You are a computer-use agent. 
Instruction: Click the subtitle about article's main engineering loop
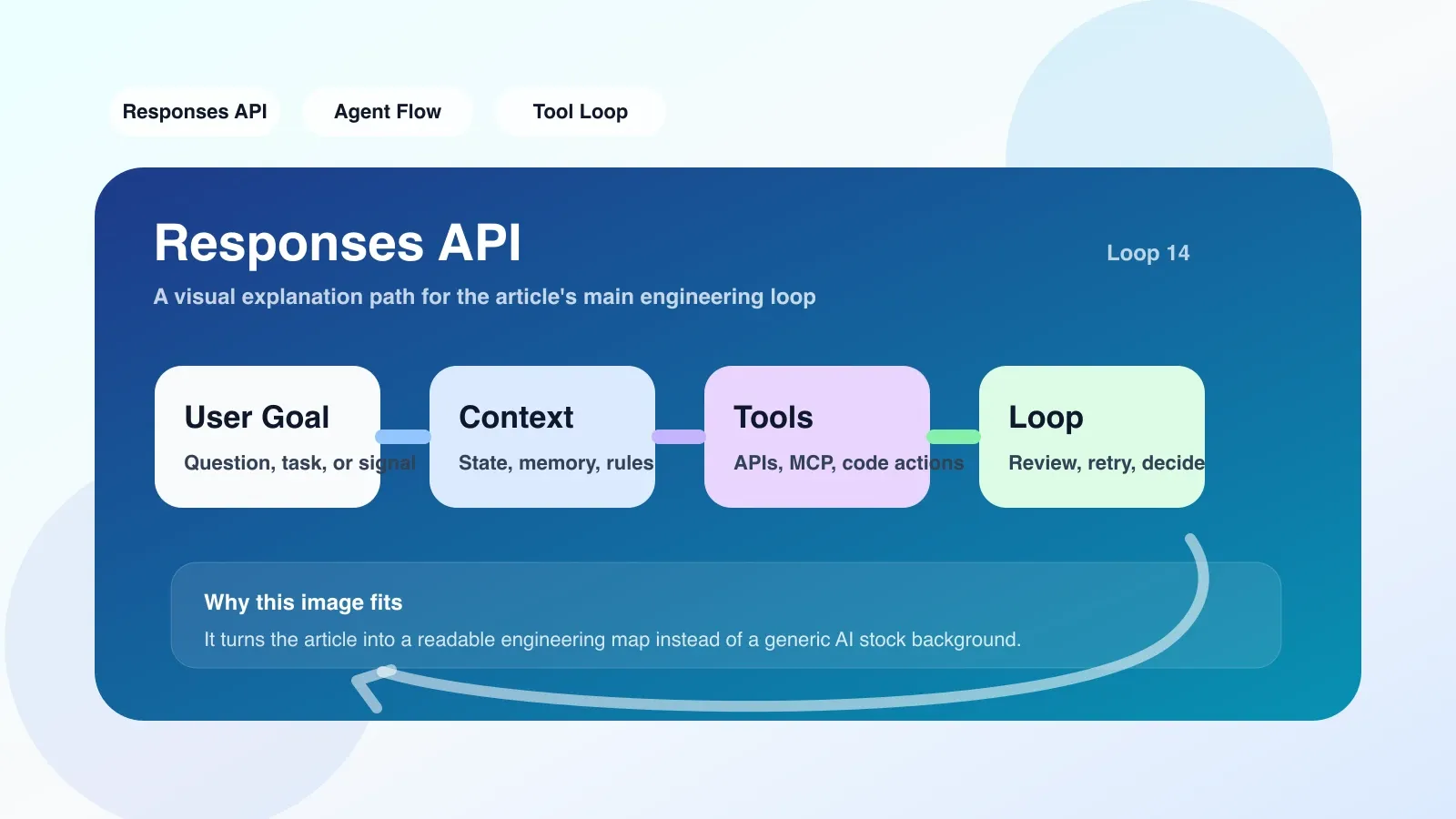click(484, 297)
